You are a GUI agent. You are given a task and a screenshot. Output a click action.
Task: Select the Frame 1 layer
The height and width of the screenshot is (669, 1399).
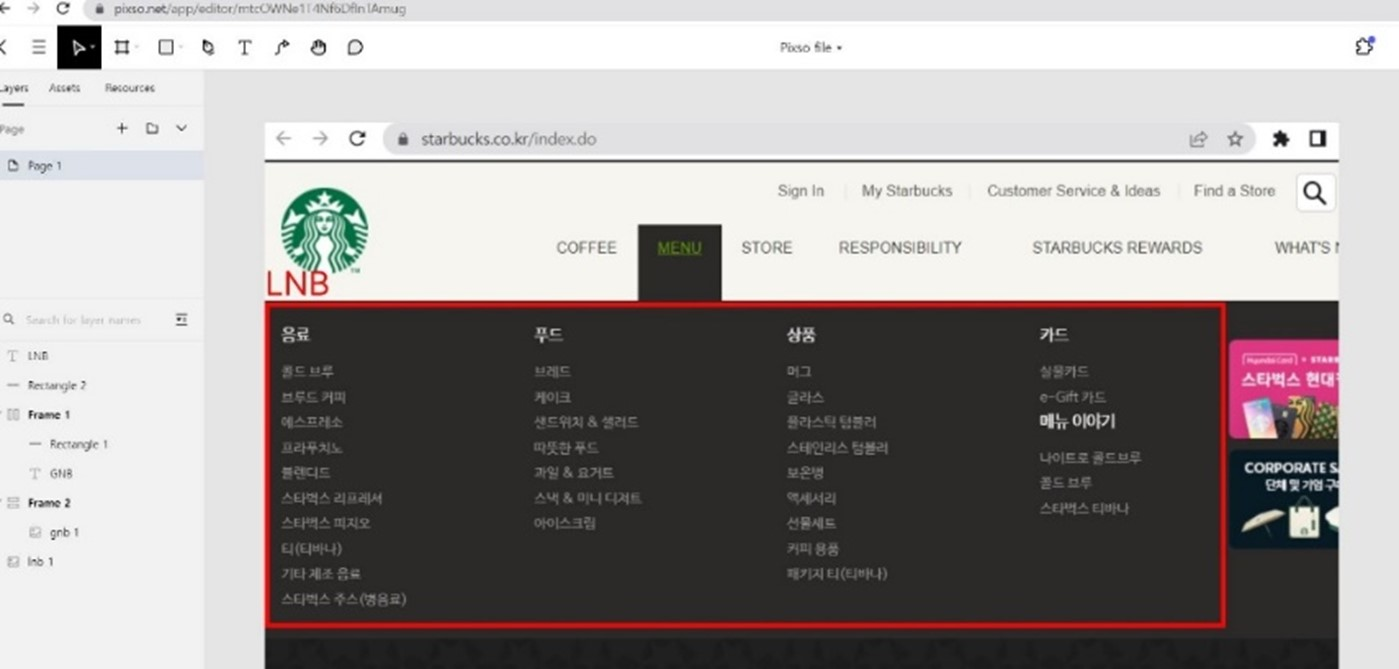coord(101,414)
